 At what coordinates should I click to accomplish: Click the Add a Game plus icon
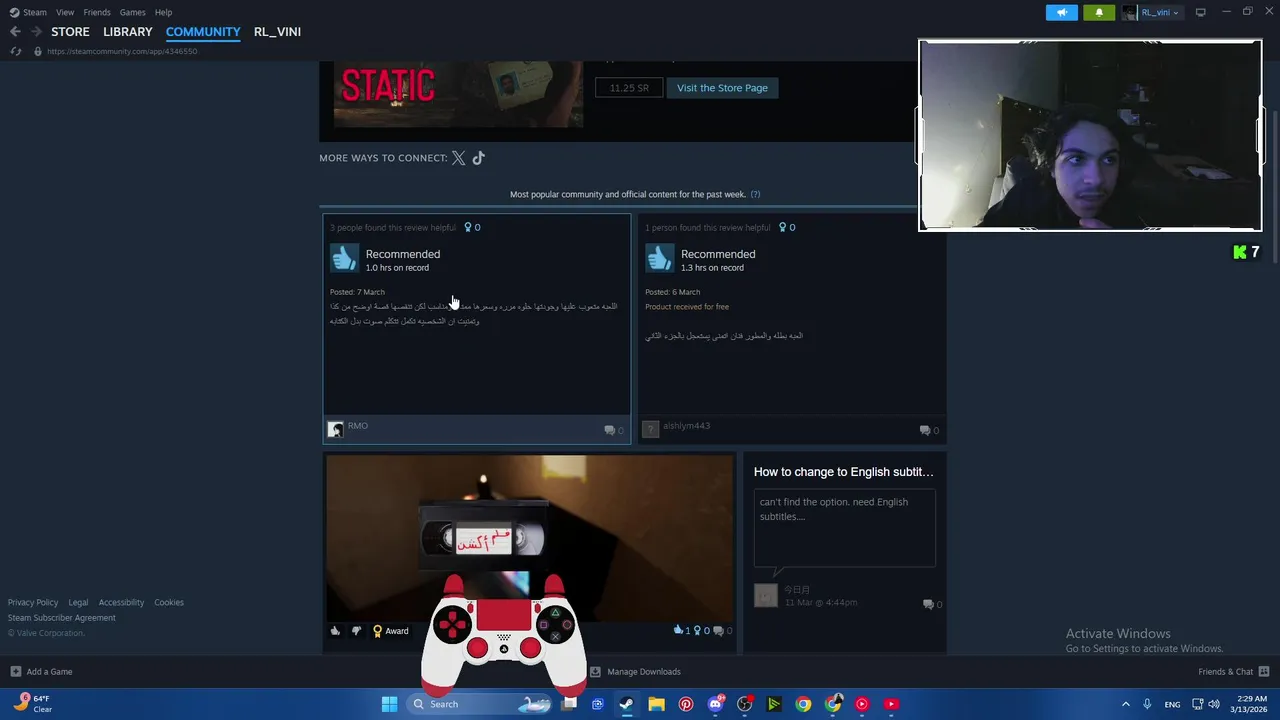pos(15,672)
